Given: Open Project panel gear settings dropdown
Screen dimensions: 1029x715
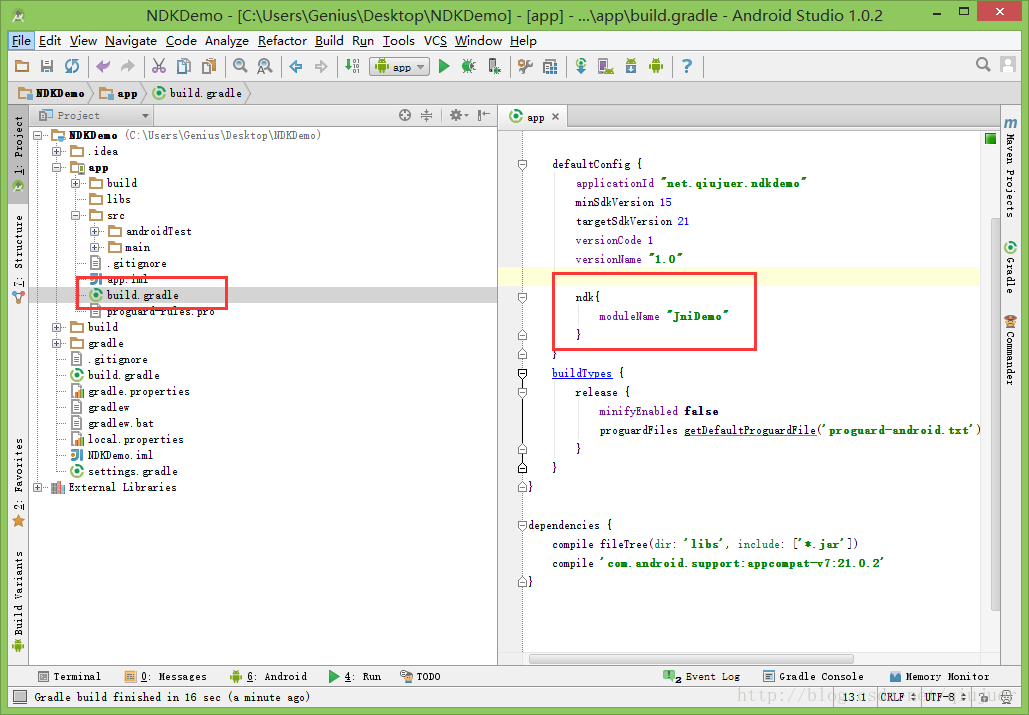Looking at the screenshot, I should pos(459,115).
